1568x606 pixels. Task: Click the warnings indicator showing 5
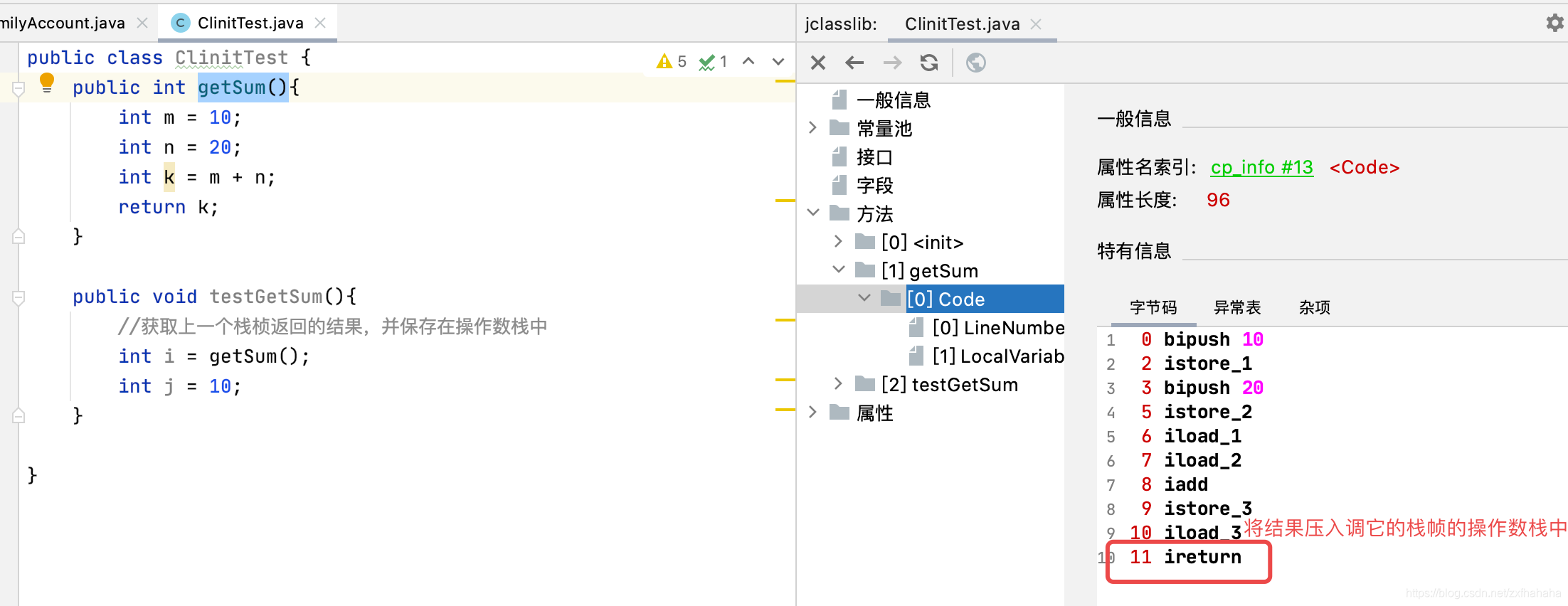click(672, 61)
